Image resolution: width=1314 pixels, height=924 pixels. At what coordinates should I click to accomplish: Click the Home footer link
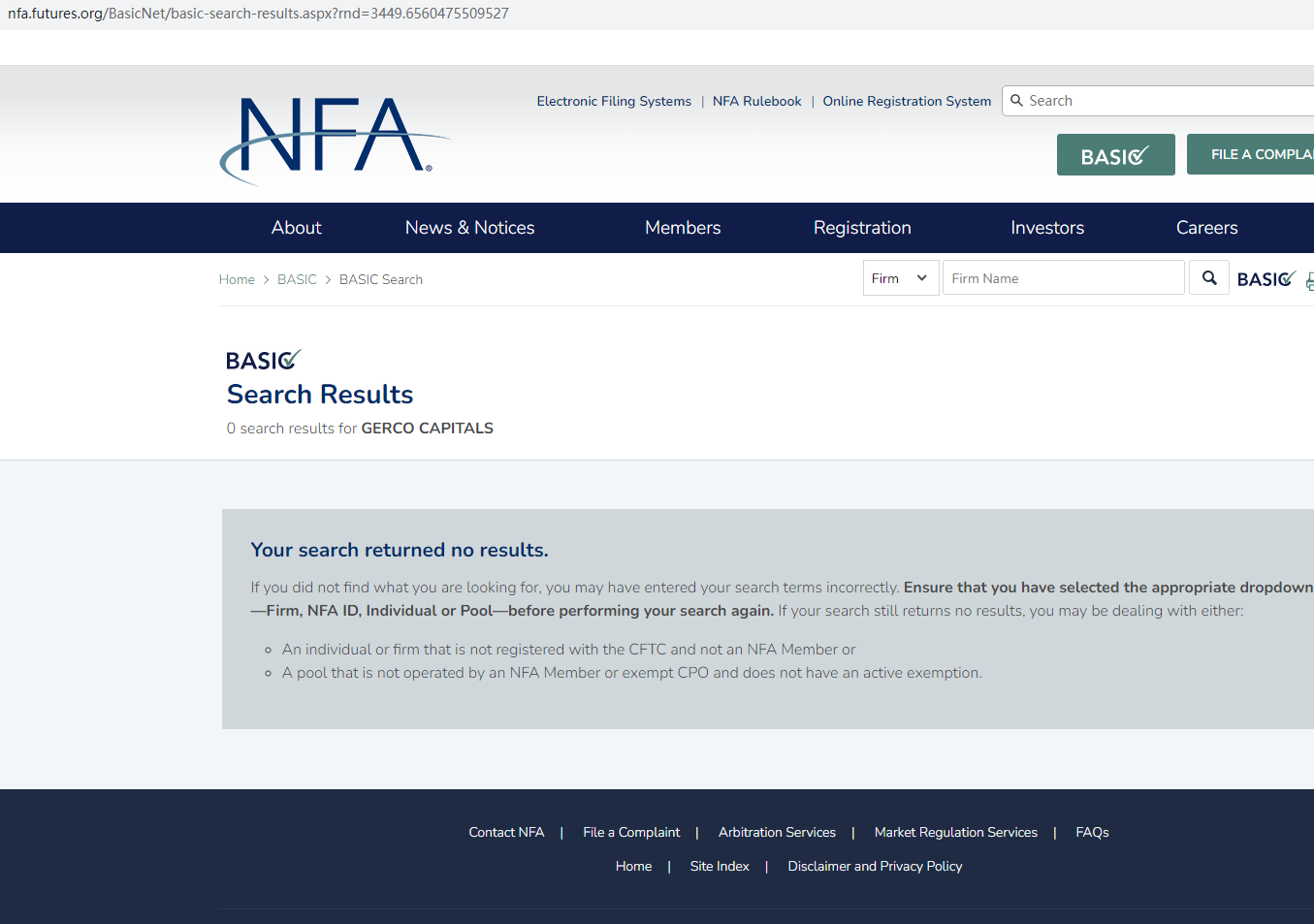[633, 866]
